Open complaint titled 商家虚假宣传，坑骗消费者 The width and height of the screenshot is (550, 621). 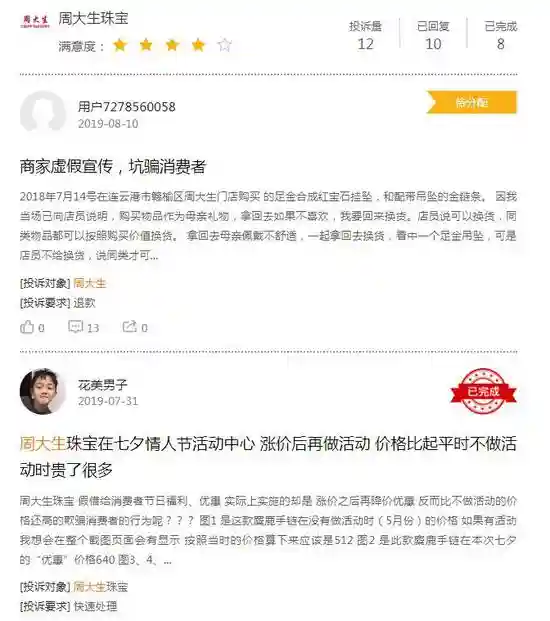113,166
